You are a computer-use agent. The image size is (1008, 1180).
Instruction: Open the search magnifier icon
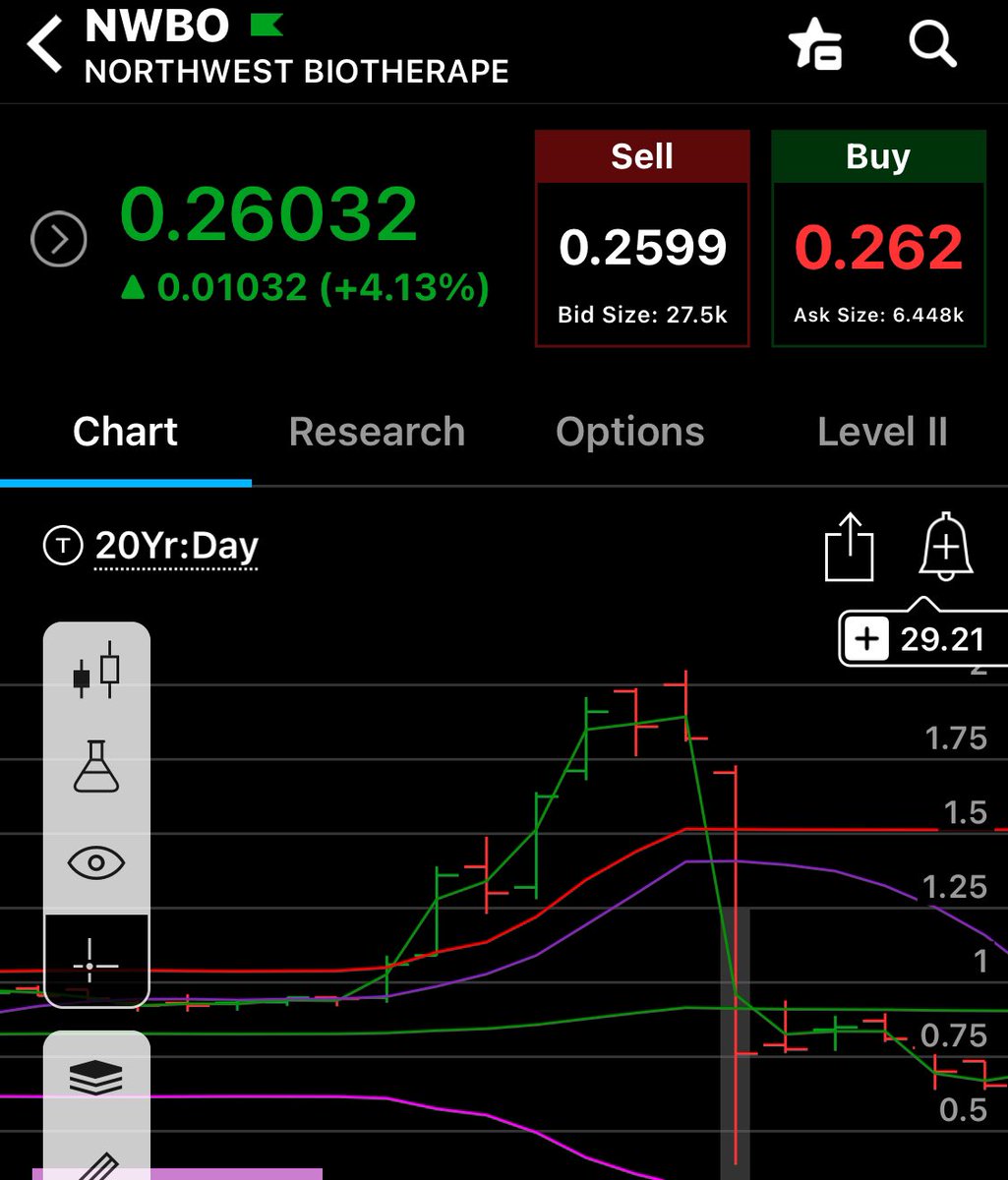(x=931, y=45)
